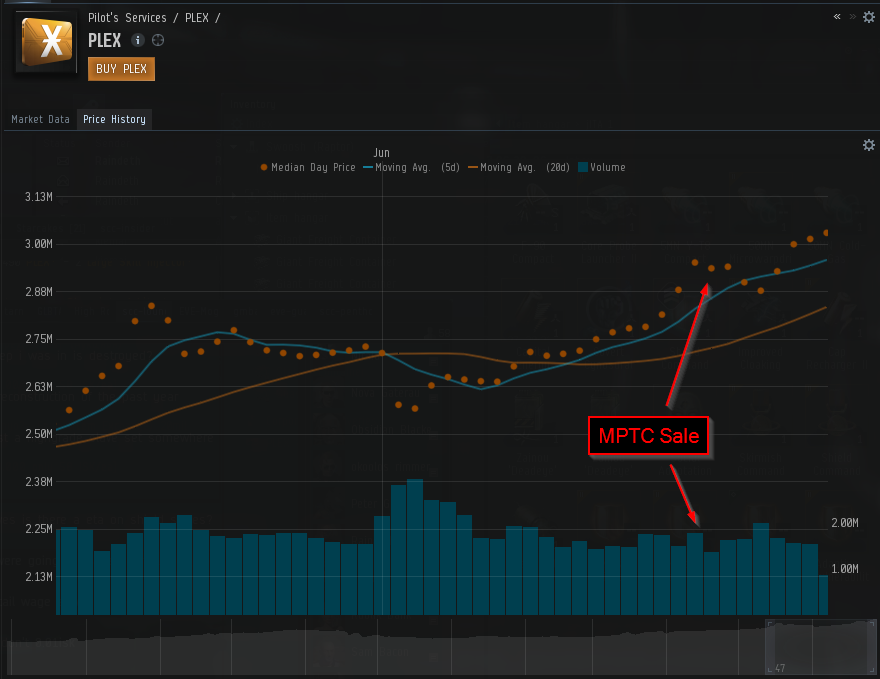Open the chart settings gear

click(x=869, y=145)
